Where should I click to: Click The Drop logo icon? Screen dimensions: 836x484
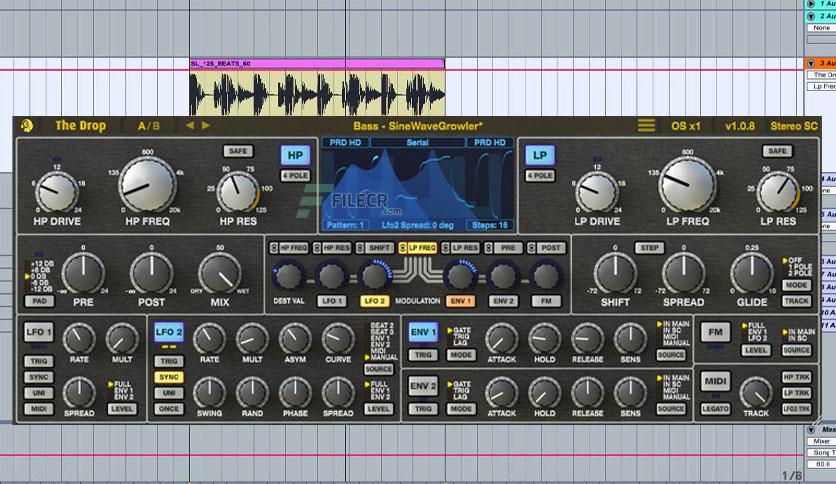27,126
